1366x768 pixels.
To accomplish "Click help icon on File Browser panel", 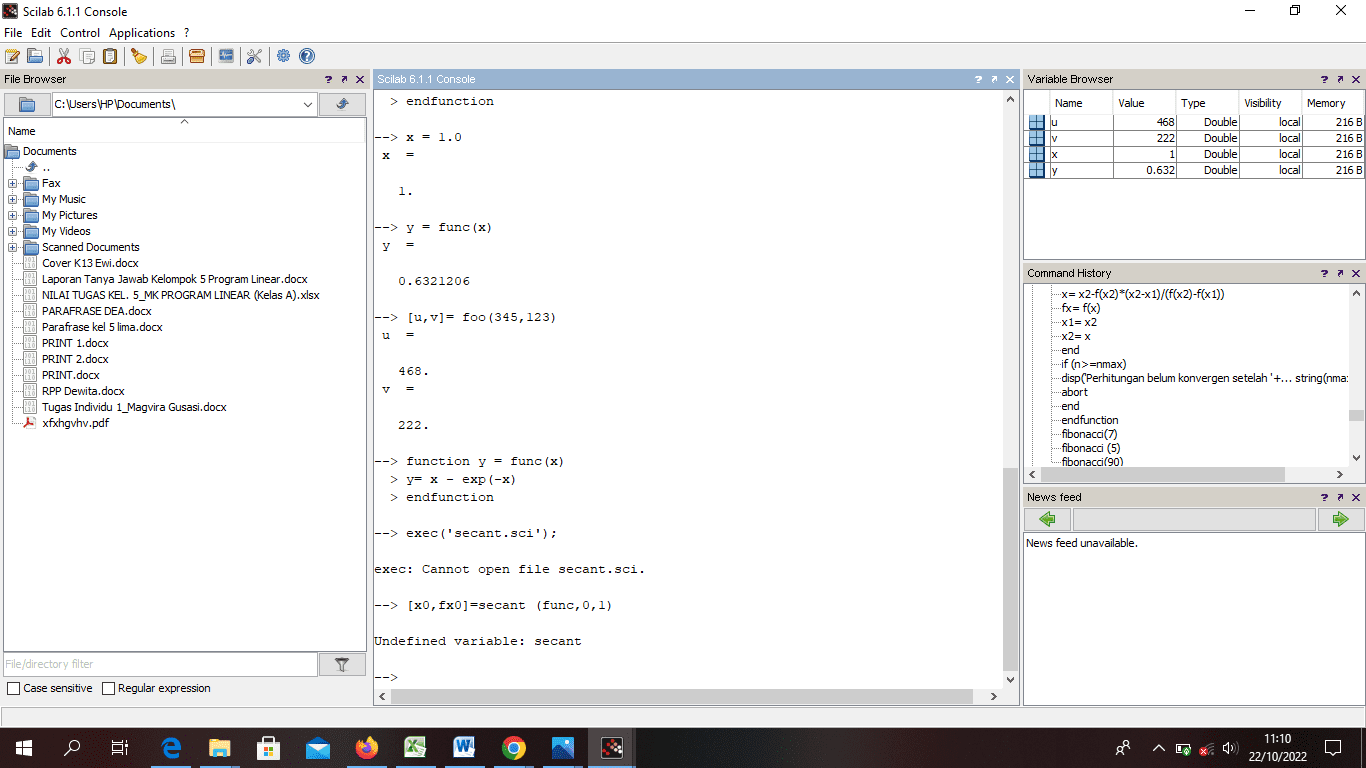I will tap(328, 79).
